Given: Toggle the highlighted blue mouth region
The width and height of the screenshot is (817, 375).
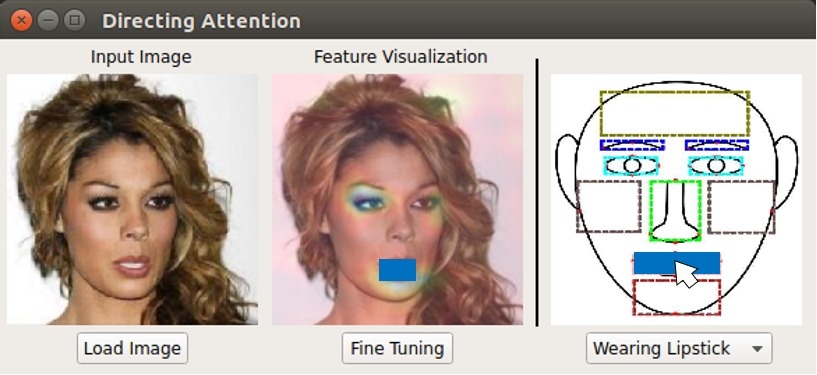Looking at the screenshot, I should click(x=677, y=263).
